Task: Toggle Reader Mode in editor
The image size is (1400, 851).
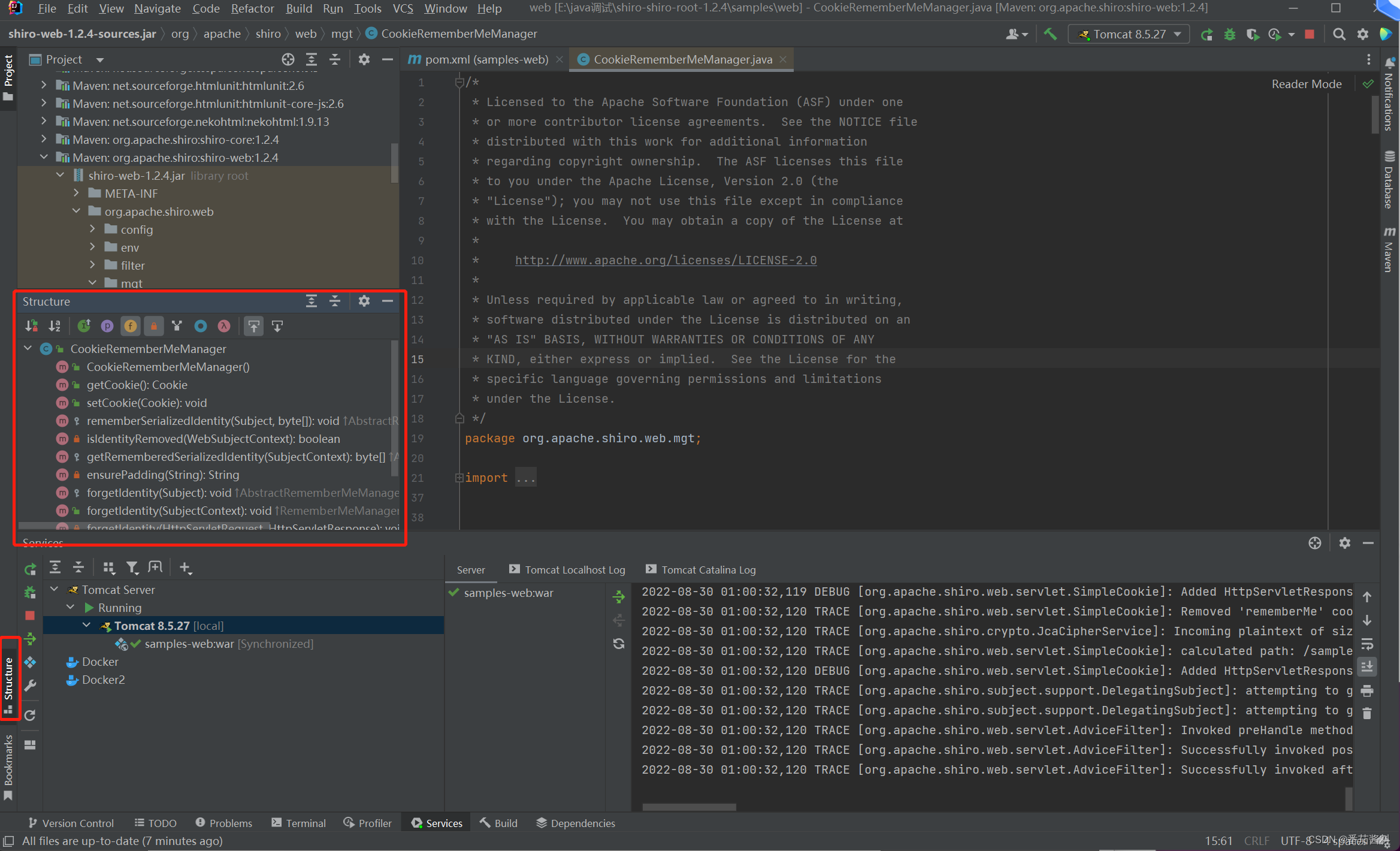Action: (x=1307, y=84)
